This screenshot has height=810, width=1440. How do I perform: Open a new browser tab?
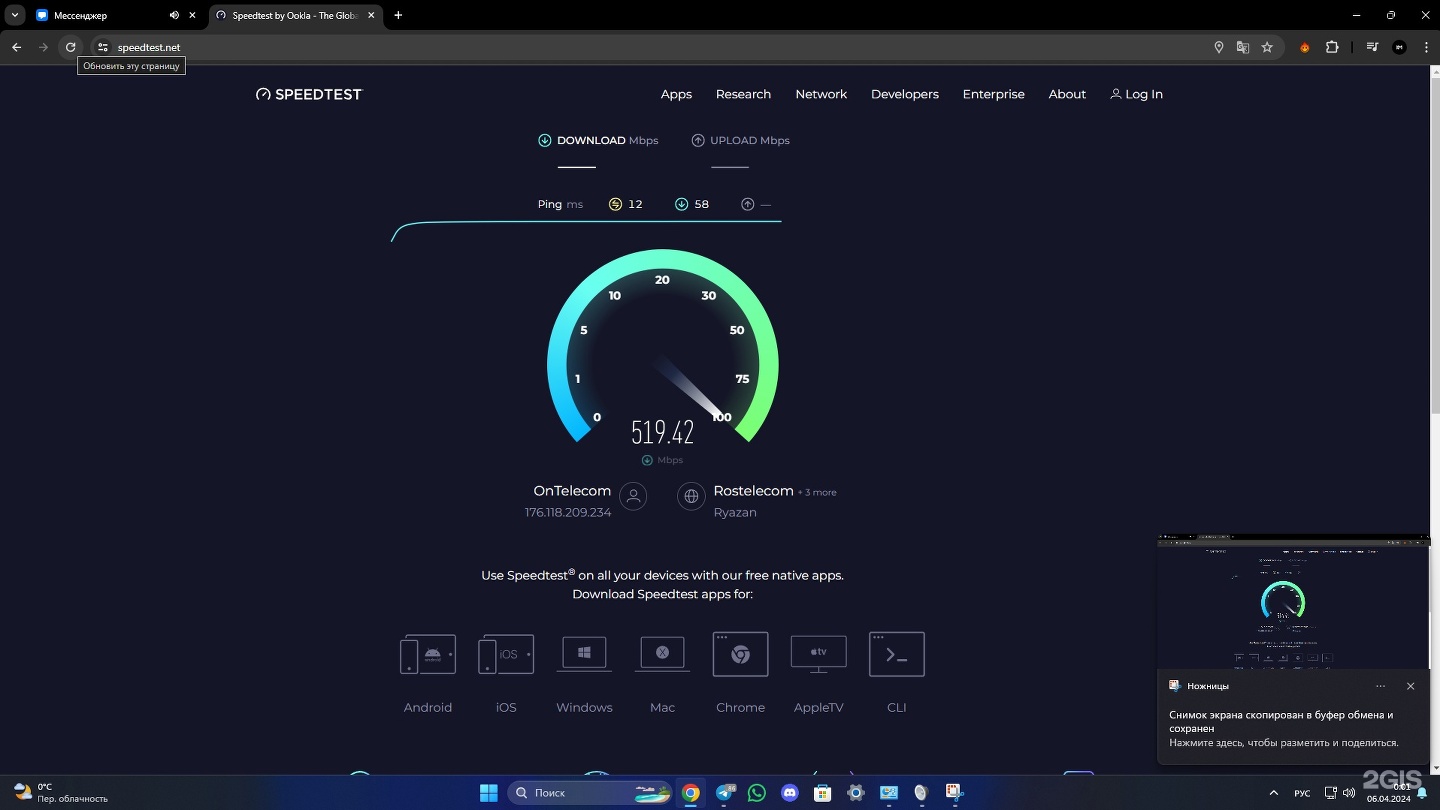(398, 16)
